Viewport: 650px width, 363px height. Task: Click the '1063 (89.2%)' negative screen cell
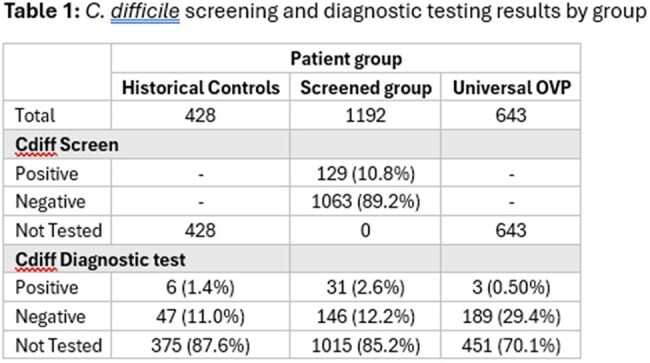366,202
